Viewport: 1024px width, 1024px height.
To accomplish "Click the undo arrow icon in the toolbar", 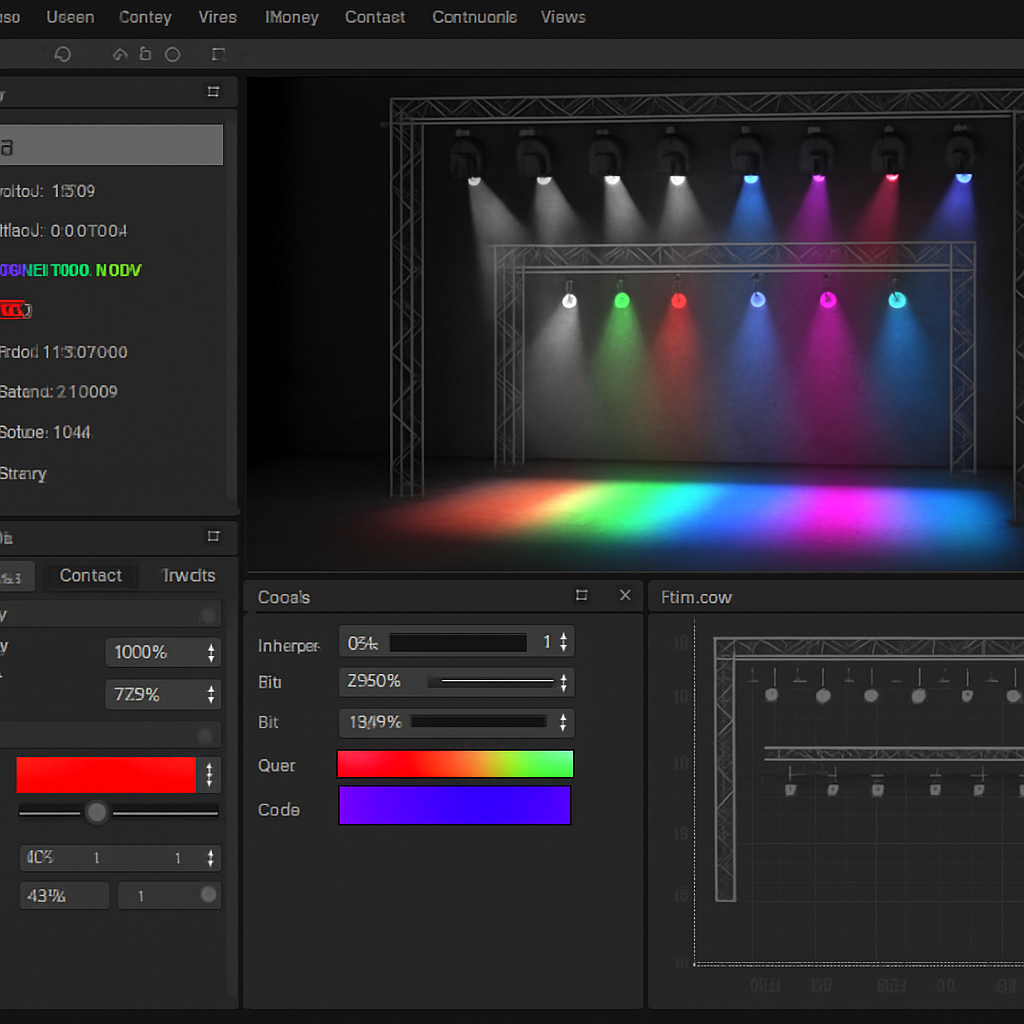I will [x=119, y=54].
